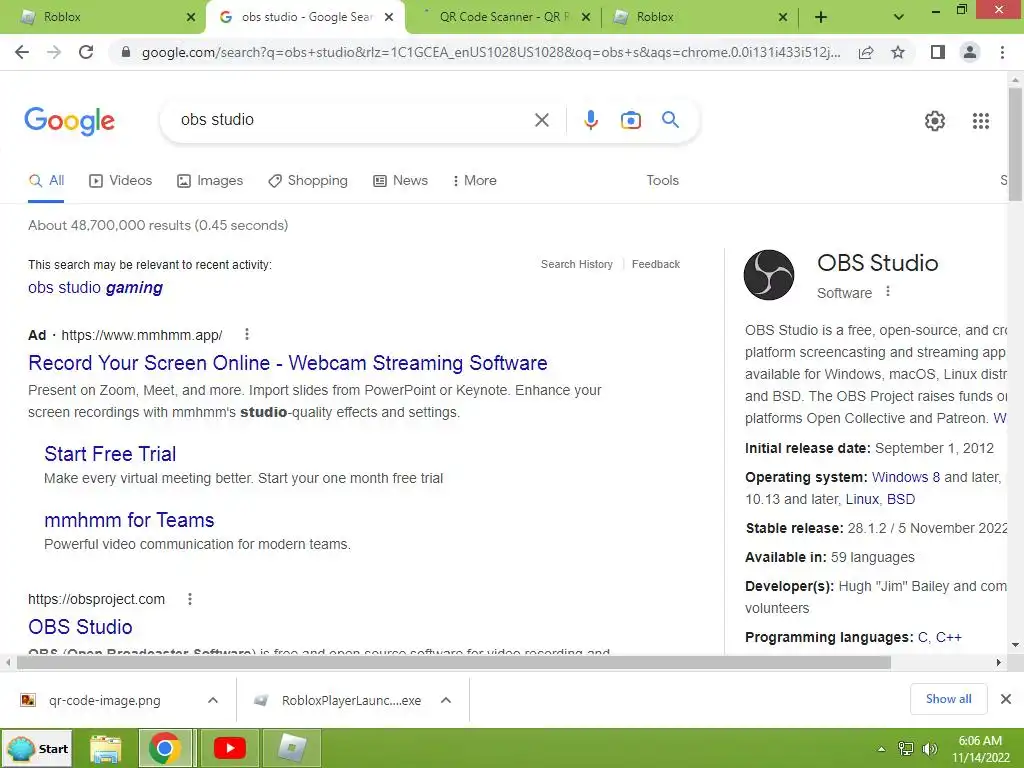Open Google quick settings gear
The height and width of the screenshot is (768, 1024).
(x=935, y=121)
